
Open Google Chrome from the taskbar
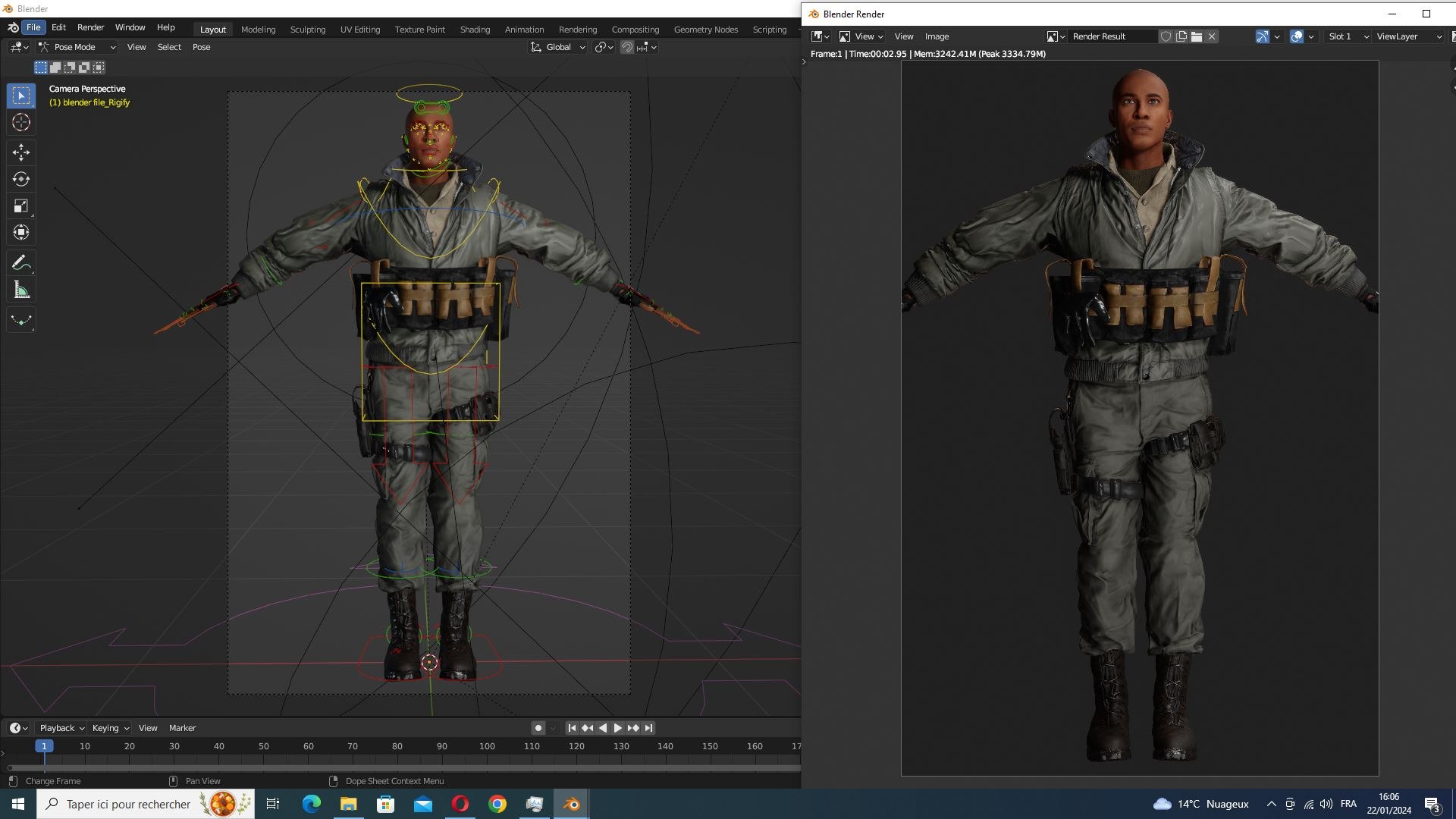tap(497, 804)
